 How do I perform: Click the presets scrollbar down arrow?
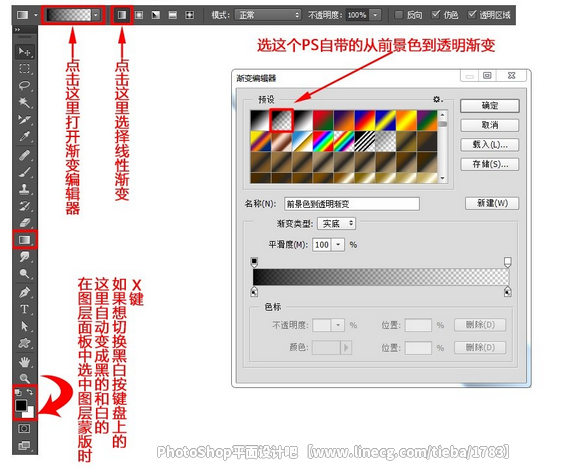pyautogui.click(x=442, y=178)
